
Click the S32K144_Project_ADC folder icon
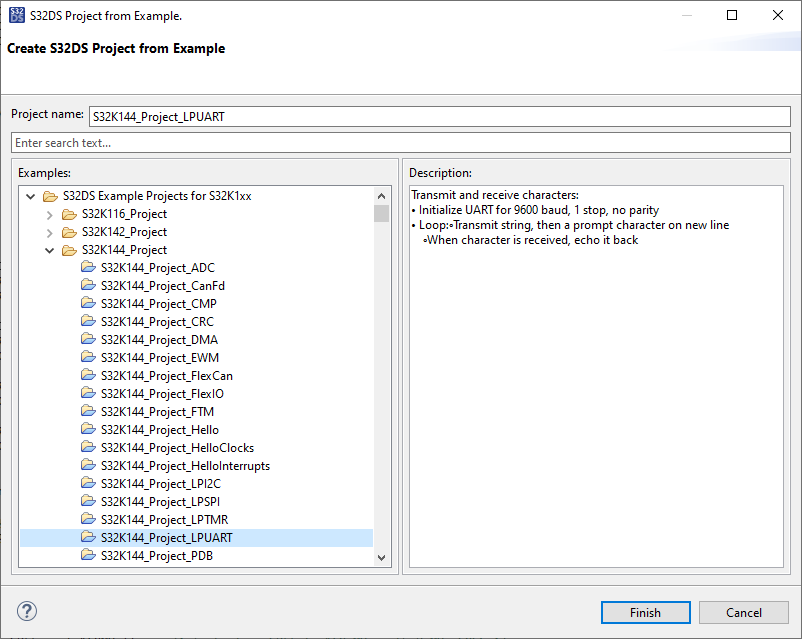click(x=88, y=268)
